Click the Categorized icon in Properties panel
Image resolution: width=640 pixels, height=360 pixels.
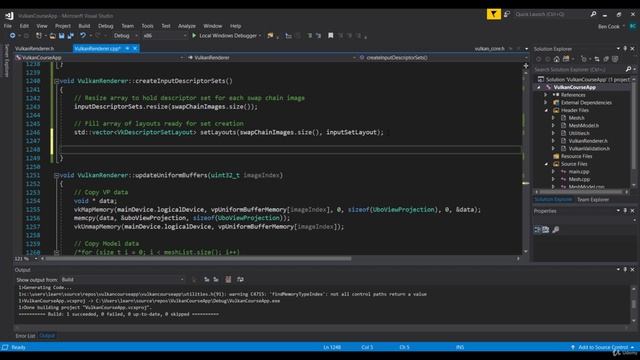pyautogui.click(x=538, y=230)
